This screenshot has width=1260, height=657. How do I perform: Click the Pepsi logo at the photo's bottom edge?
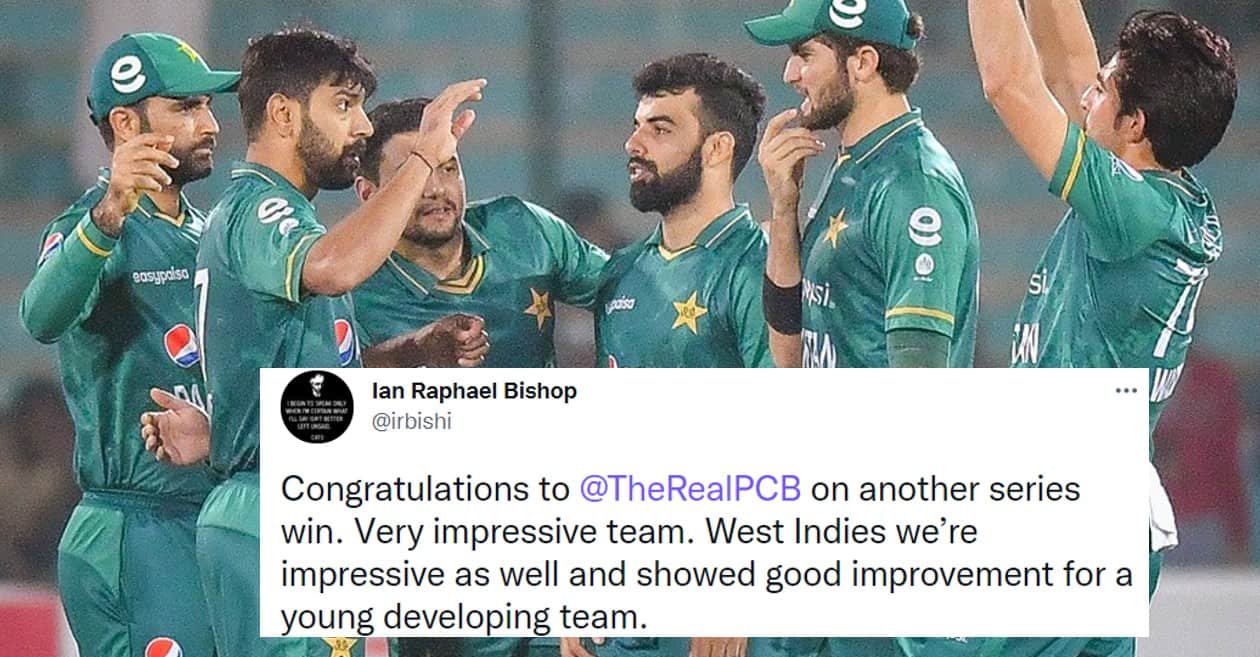point(164,647)
